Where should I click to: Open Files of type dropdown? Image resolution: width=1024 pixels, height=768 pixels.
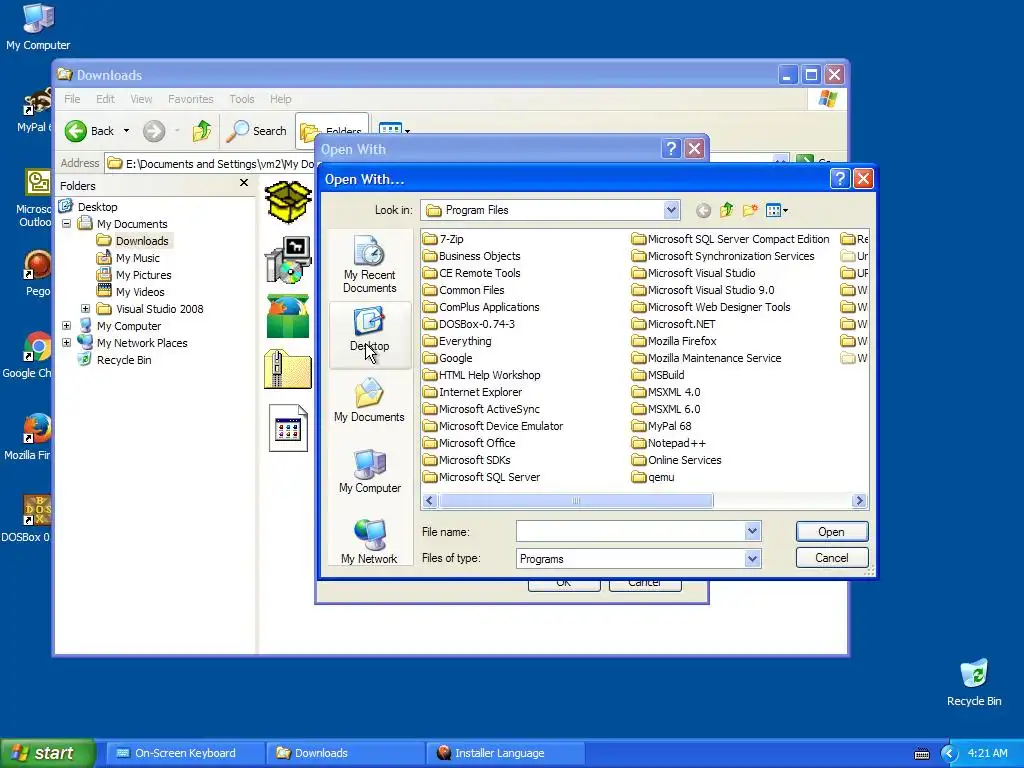pyautogui.click(x=752, y=558)
